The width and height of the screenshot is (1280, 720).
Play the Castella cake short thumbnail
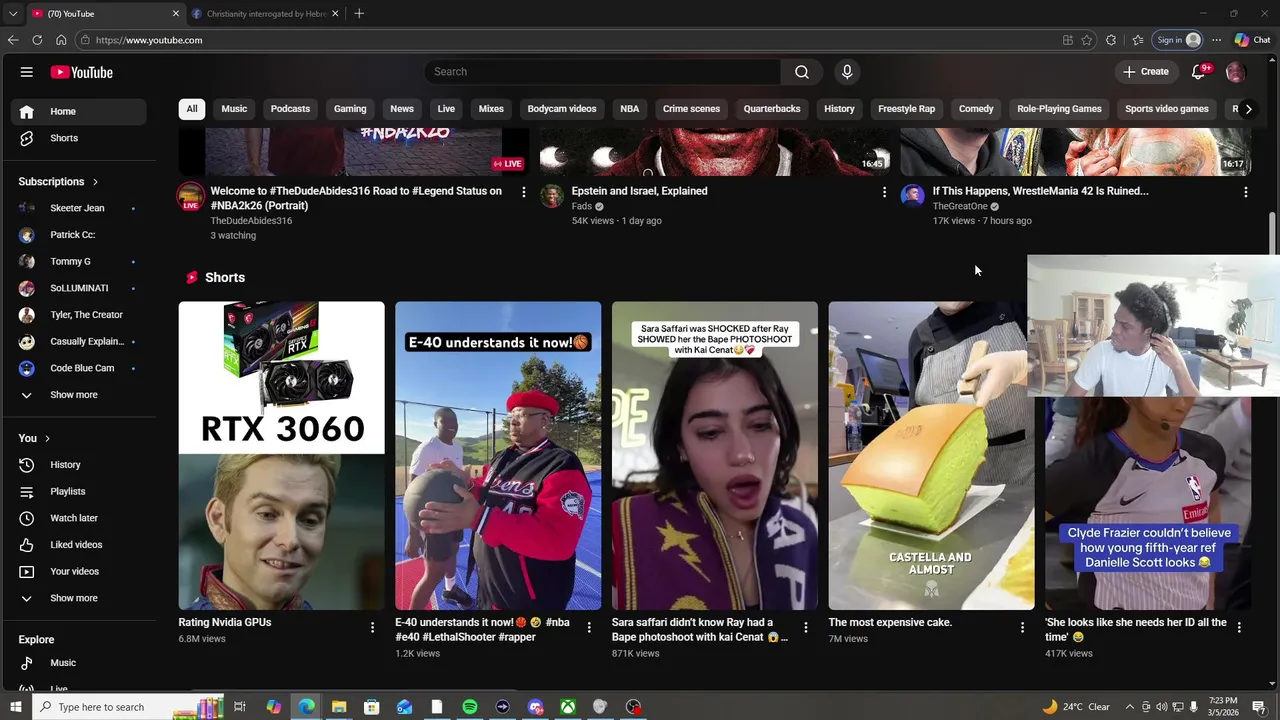(x=931, y=455)
